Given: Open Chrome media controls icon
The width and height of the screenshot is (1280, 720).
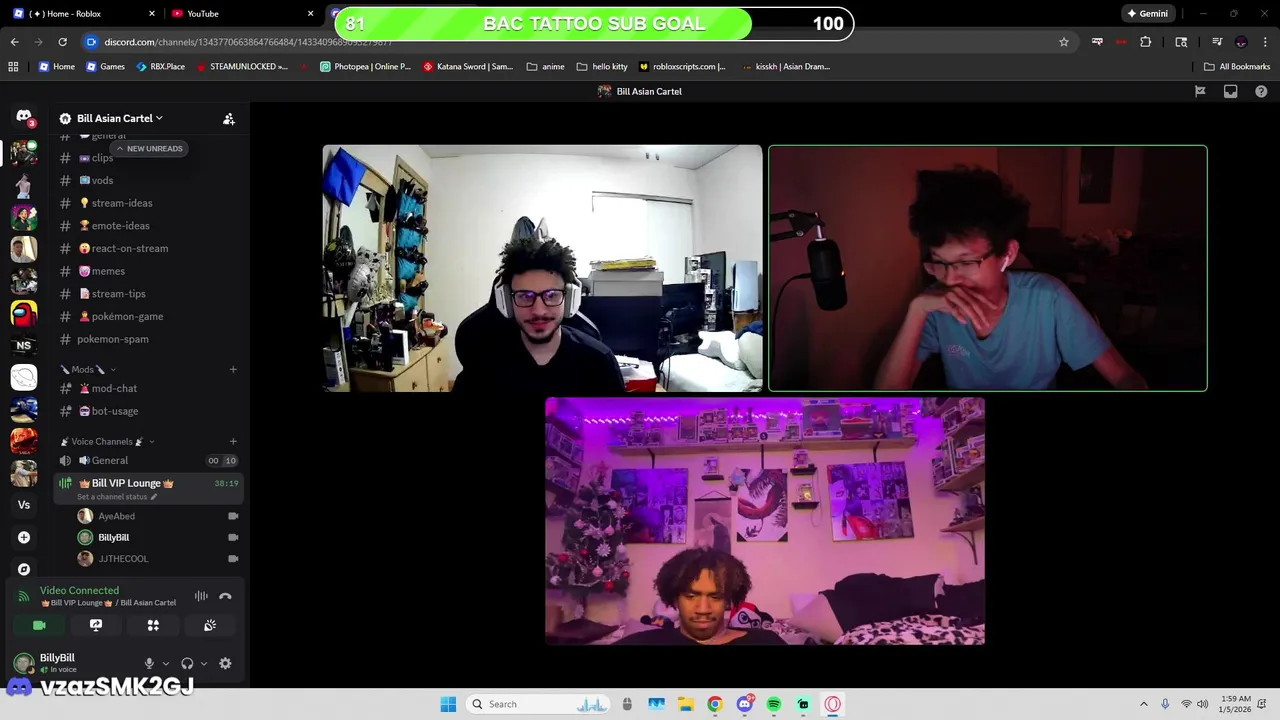Looking at the screenshot, I should click(x=1217, y=42).
